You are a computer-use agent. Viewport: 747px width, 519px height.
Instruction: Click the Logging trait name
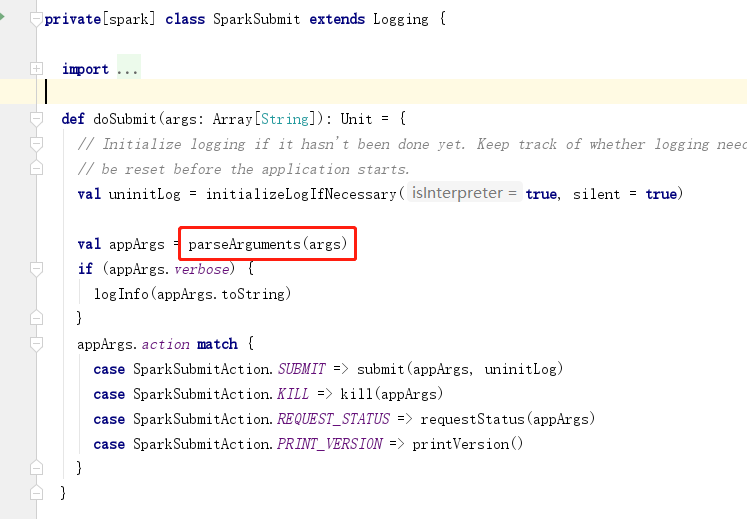pos(401,19)
